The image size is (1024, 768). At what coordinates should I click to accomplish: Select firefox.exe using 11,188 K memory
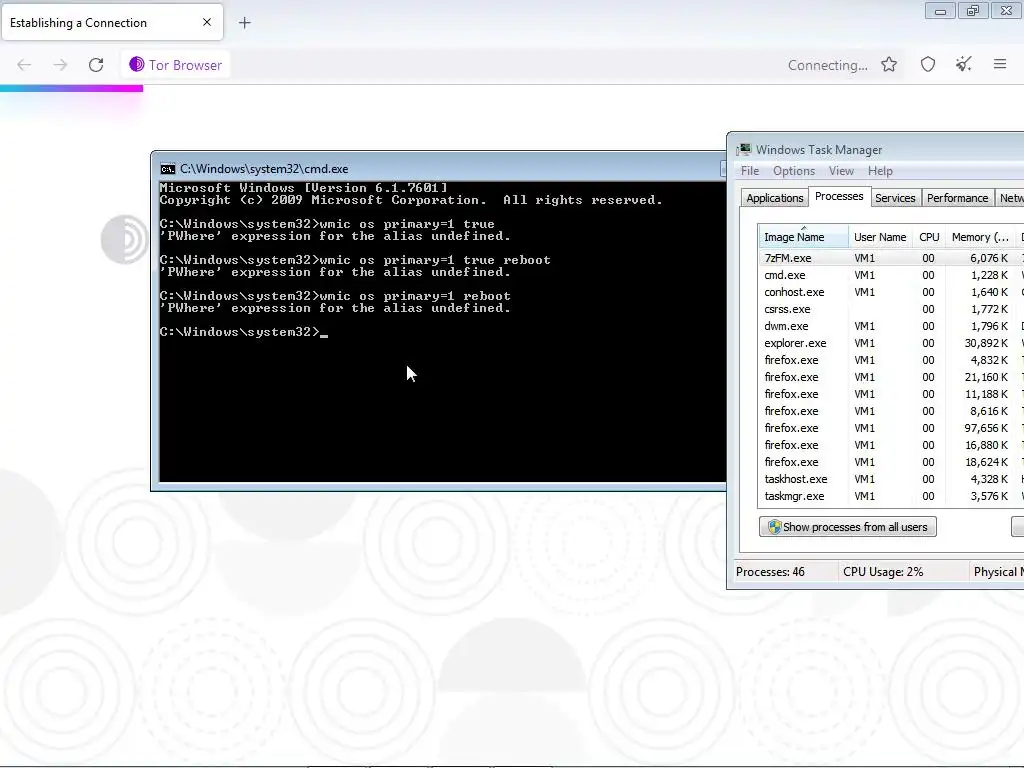[891, 394]
